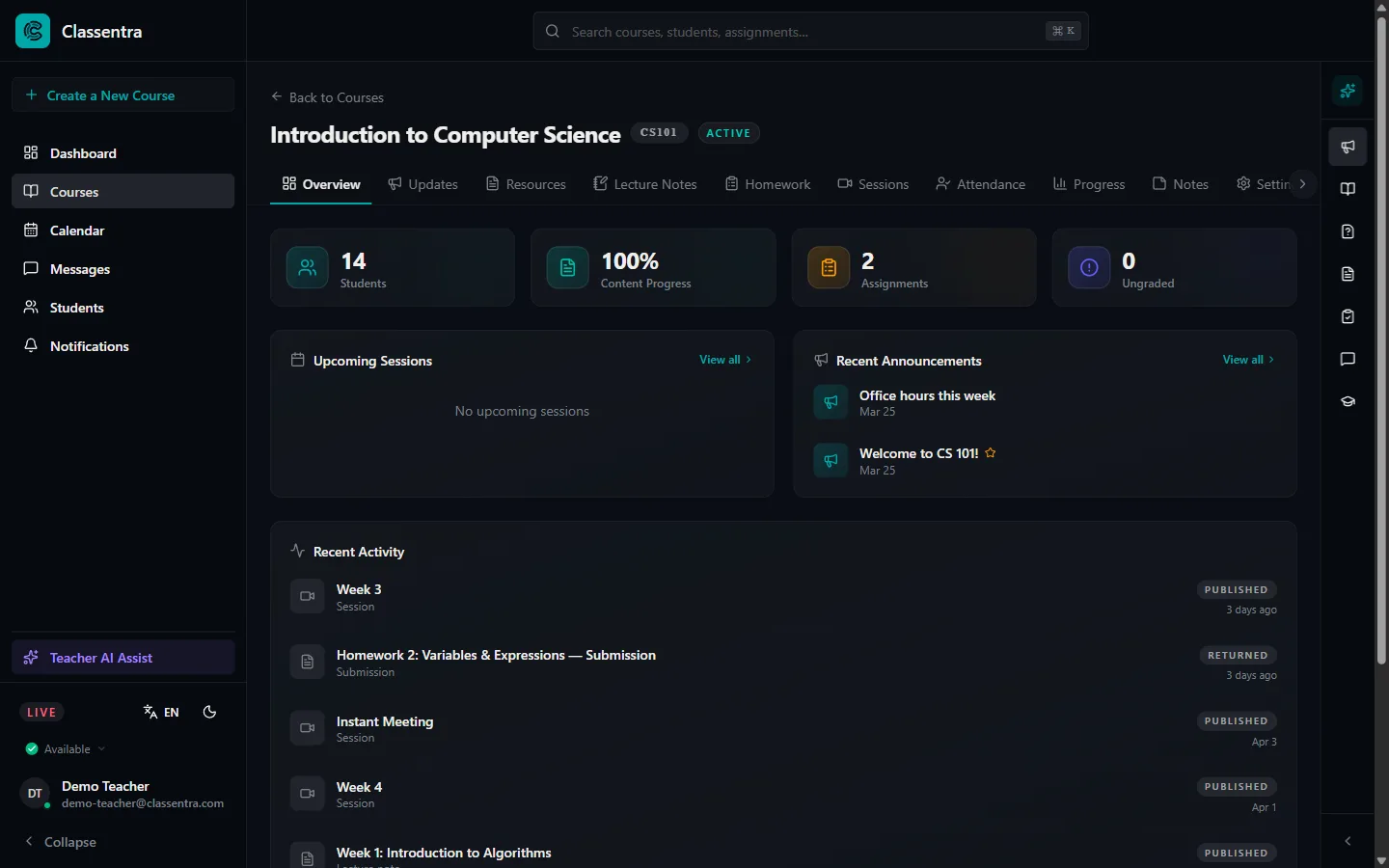Star the Welcome to CS 101 announcement
The width and height of the screenshot is (1389, 868).
[x=991, y=452]
